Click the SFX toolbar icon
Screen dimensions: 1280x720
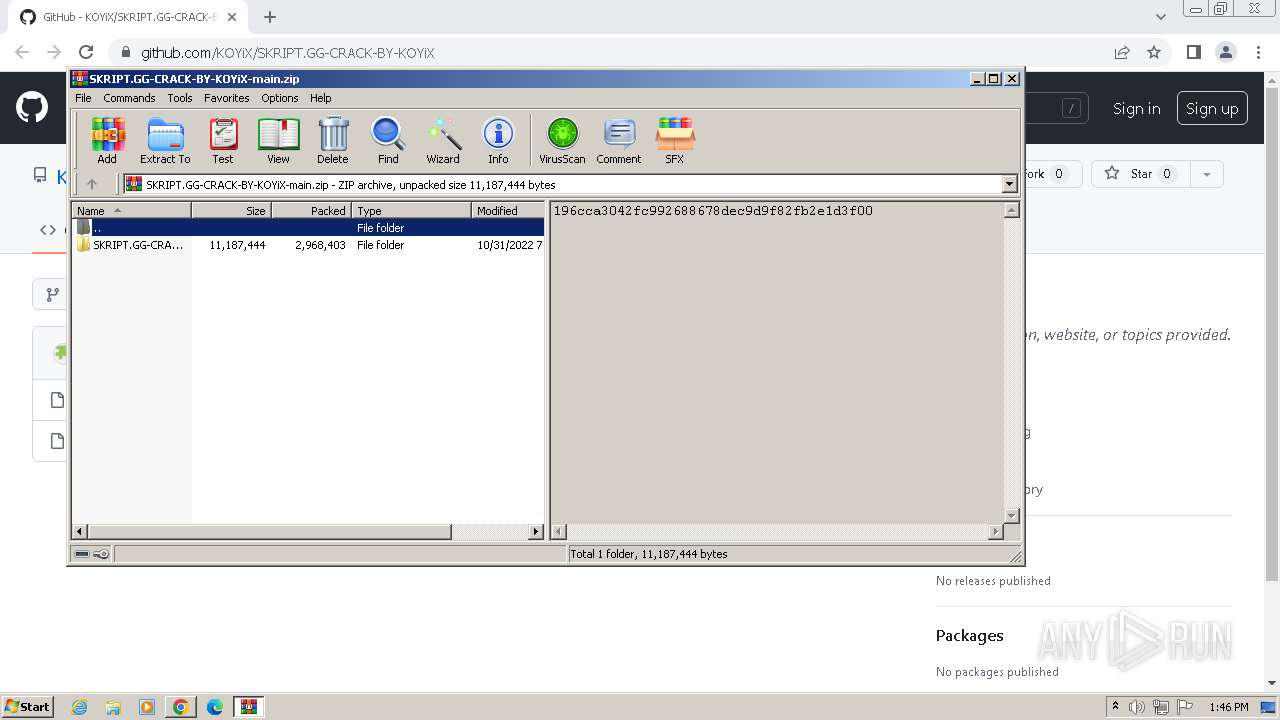pos(675,140)
